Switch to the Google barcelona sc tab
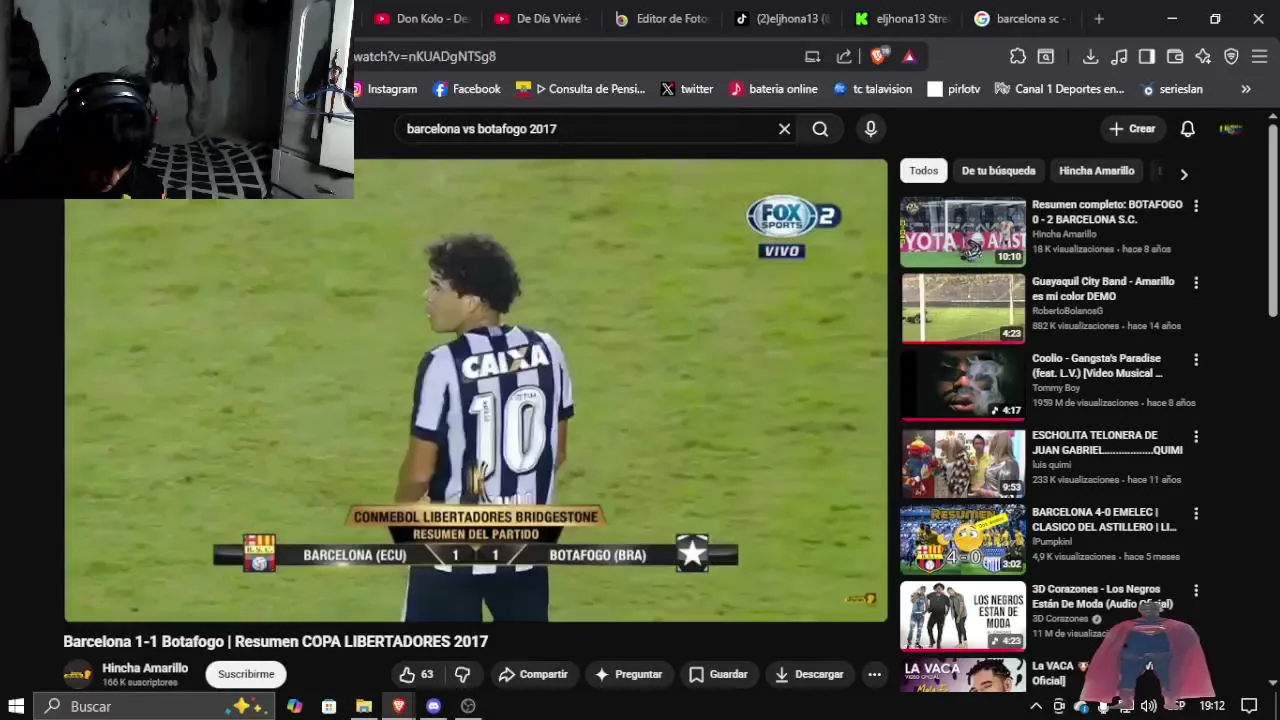1280x720 pixels. [x=1022, y=19]
